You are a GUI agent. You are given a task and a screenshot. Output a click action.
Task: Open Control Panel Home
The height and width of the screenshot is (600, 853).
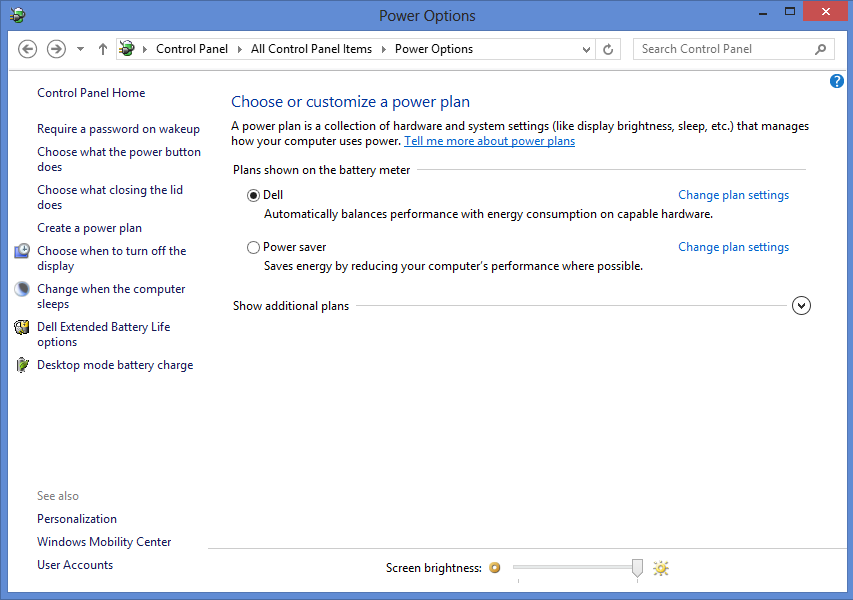[x=91, y=93]
